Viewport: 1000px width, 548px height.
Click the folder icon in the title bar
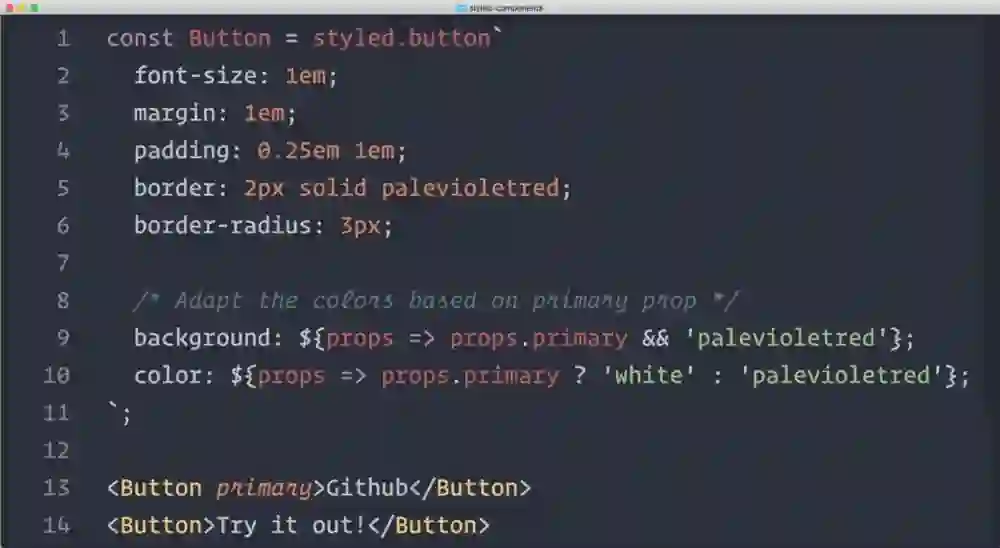(x=462, y=8)
